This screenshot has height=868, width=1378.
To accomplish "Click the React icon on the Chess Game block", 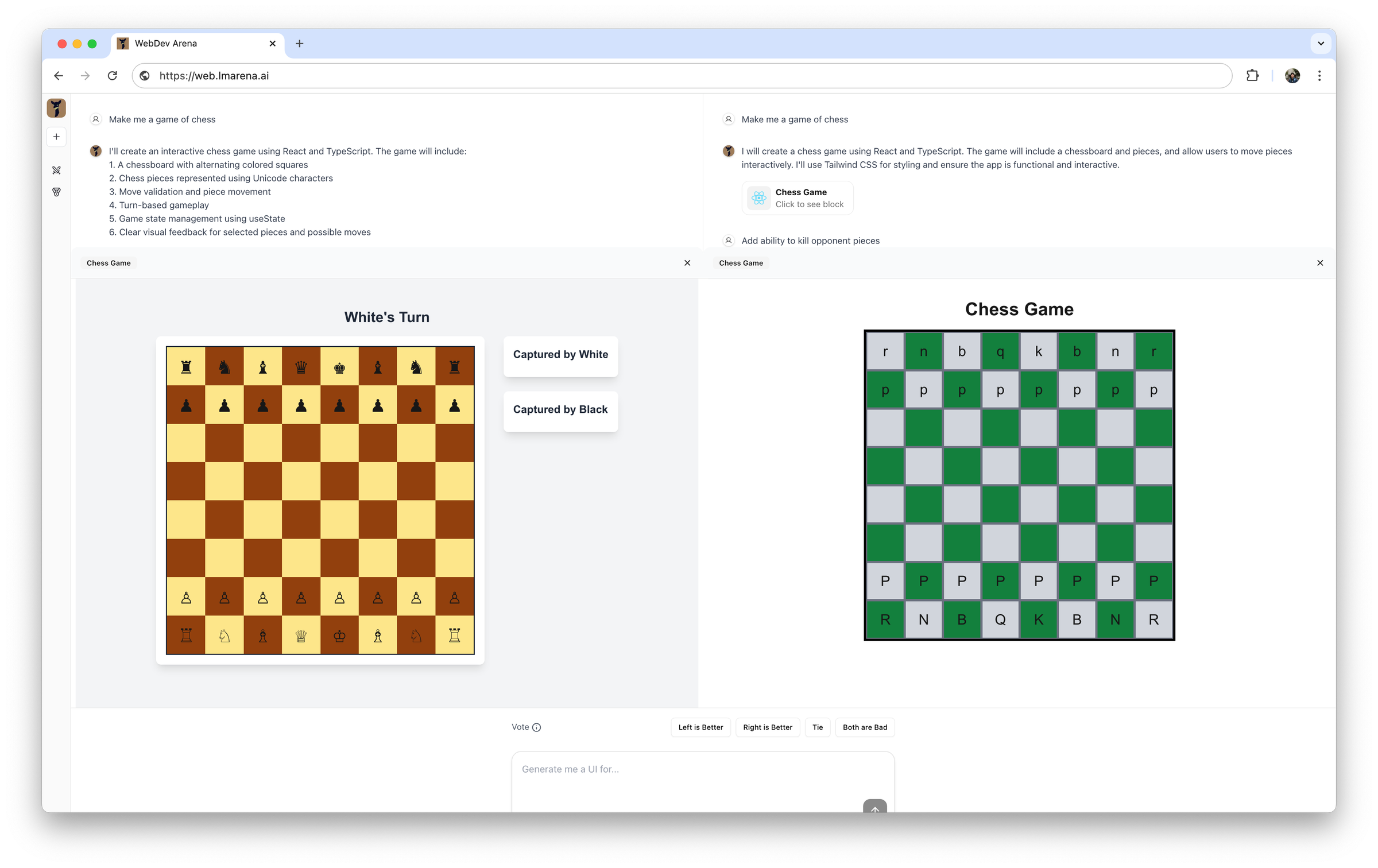I will [x=758, y=197].
